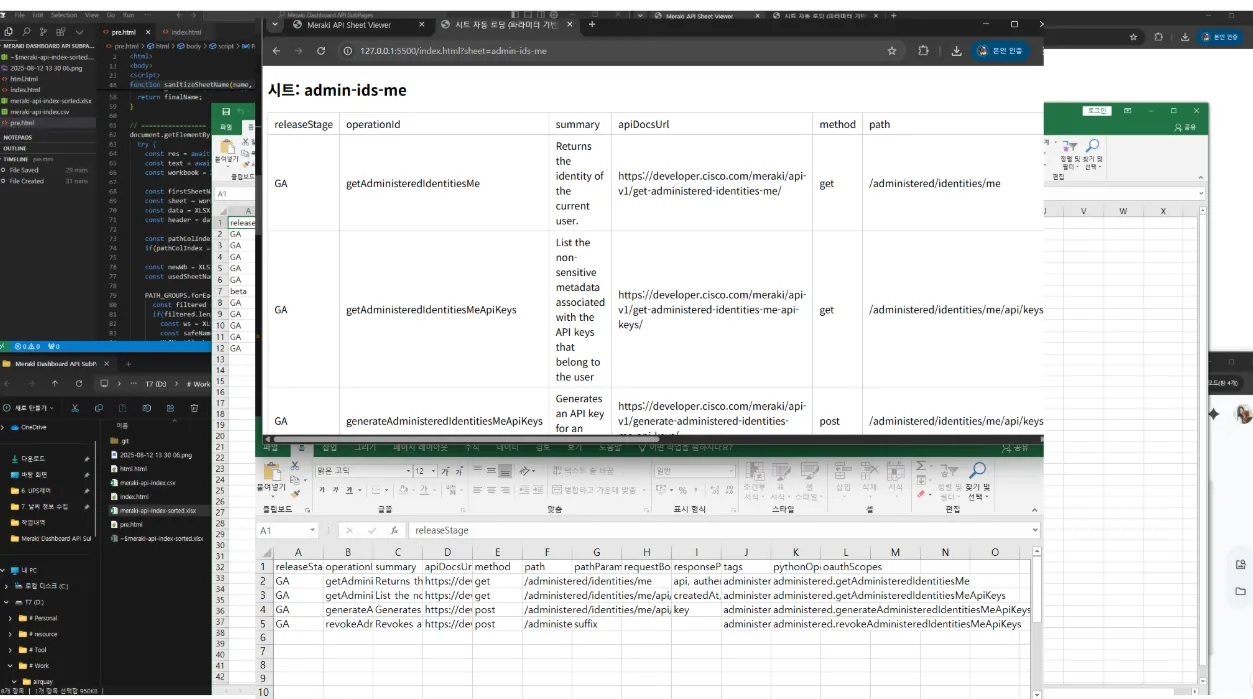Expand the Excel formula bar
Image resolution: width=1253 pixels, height=699 pixels.
[1034, 531]
